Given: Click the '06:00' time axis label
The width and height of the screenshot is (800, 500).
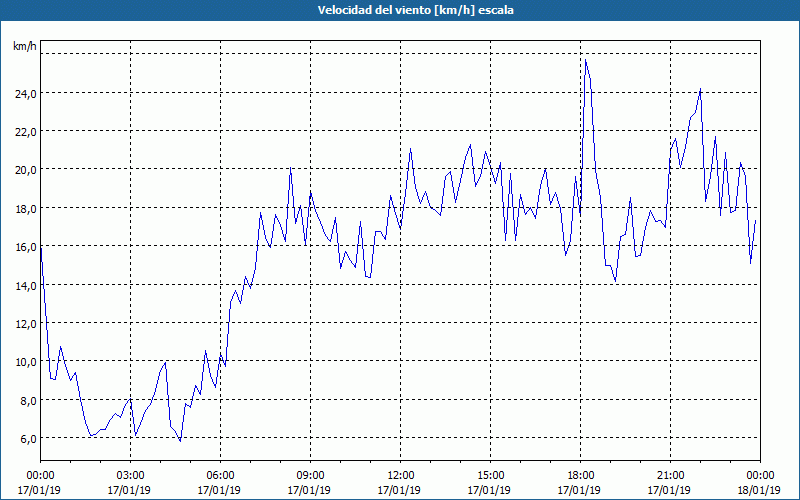Looking at the screenshot, I should pyautogui.click(x=220, y=476).
